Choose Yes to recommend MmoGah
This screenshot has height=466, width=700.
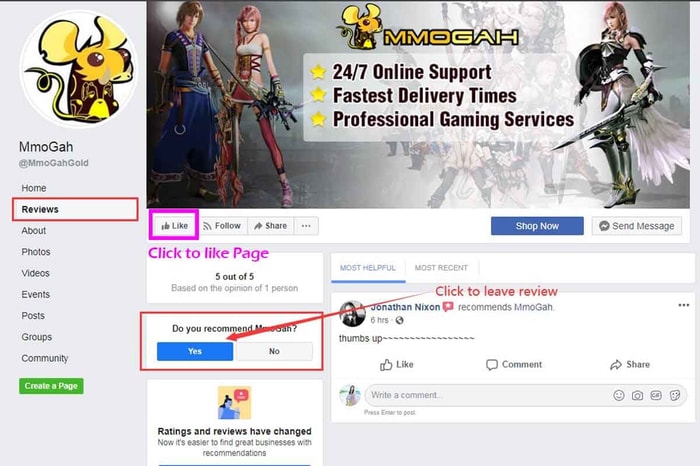(195, 351)
